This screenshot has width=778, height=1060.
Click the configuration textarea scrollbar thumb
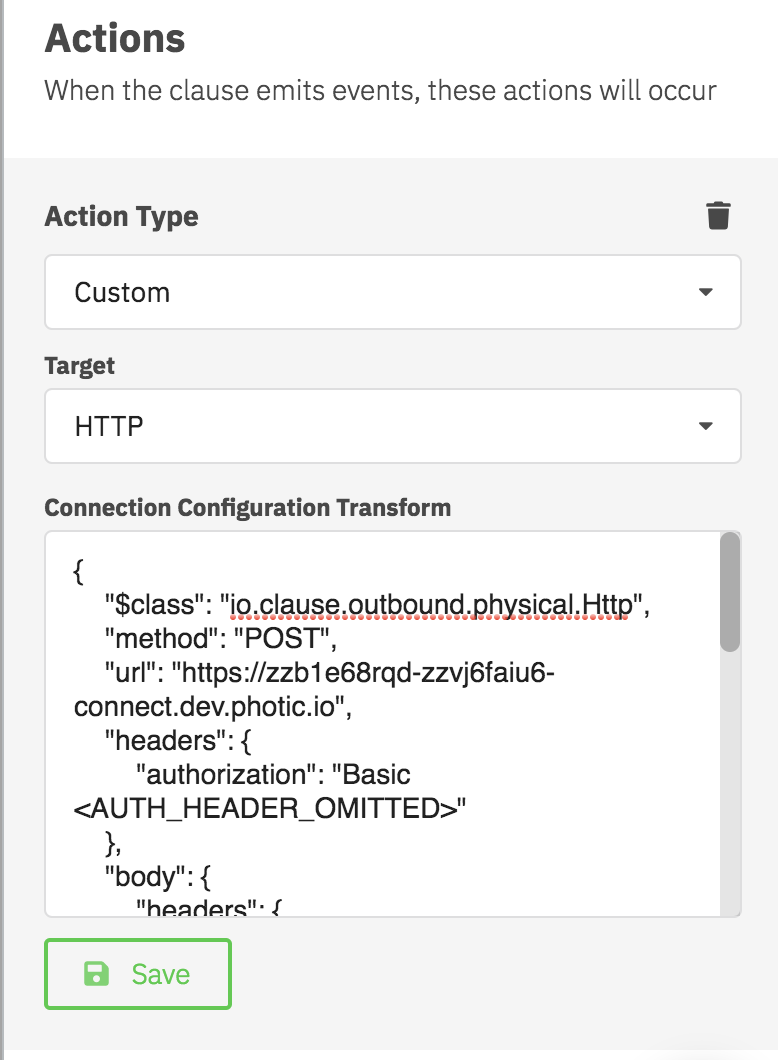(x=730, y=592)
